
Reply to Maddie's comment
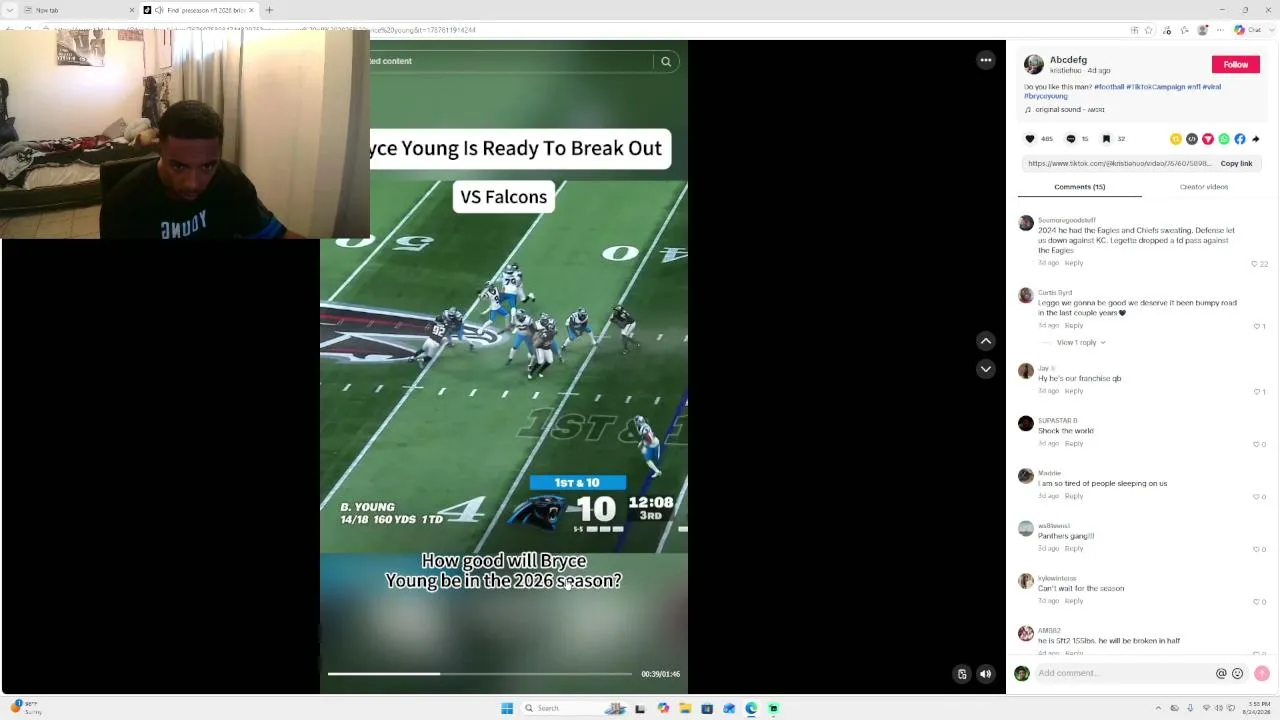(1074, 496)
